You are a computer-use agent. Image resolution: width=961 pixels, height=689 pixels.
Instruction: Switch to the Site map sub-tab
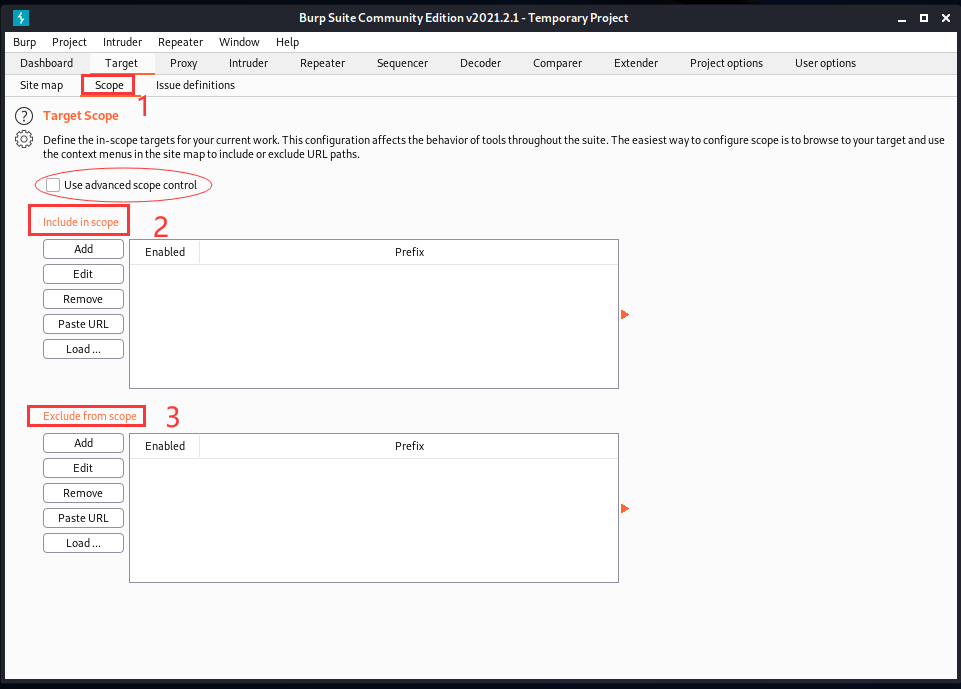[41, 85]
